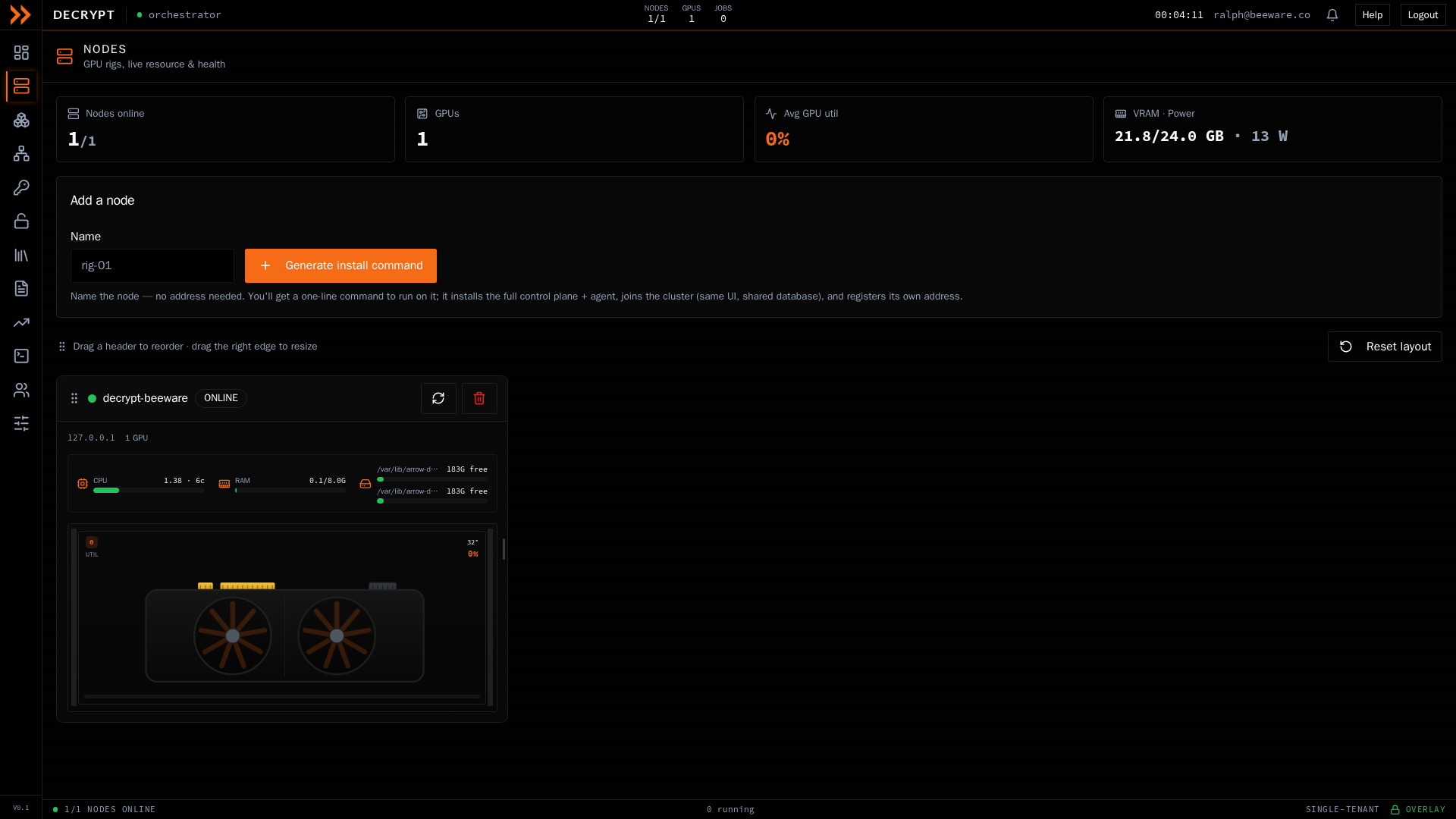Click the ralph@beeware.co account email
The width and height of the screenshot is (1456, 819).
pos(1262,15)
